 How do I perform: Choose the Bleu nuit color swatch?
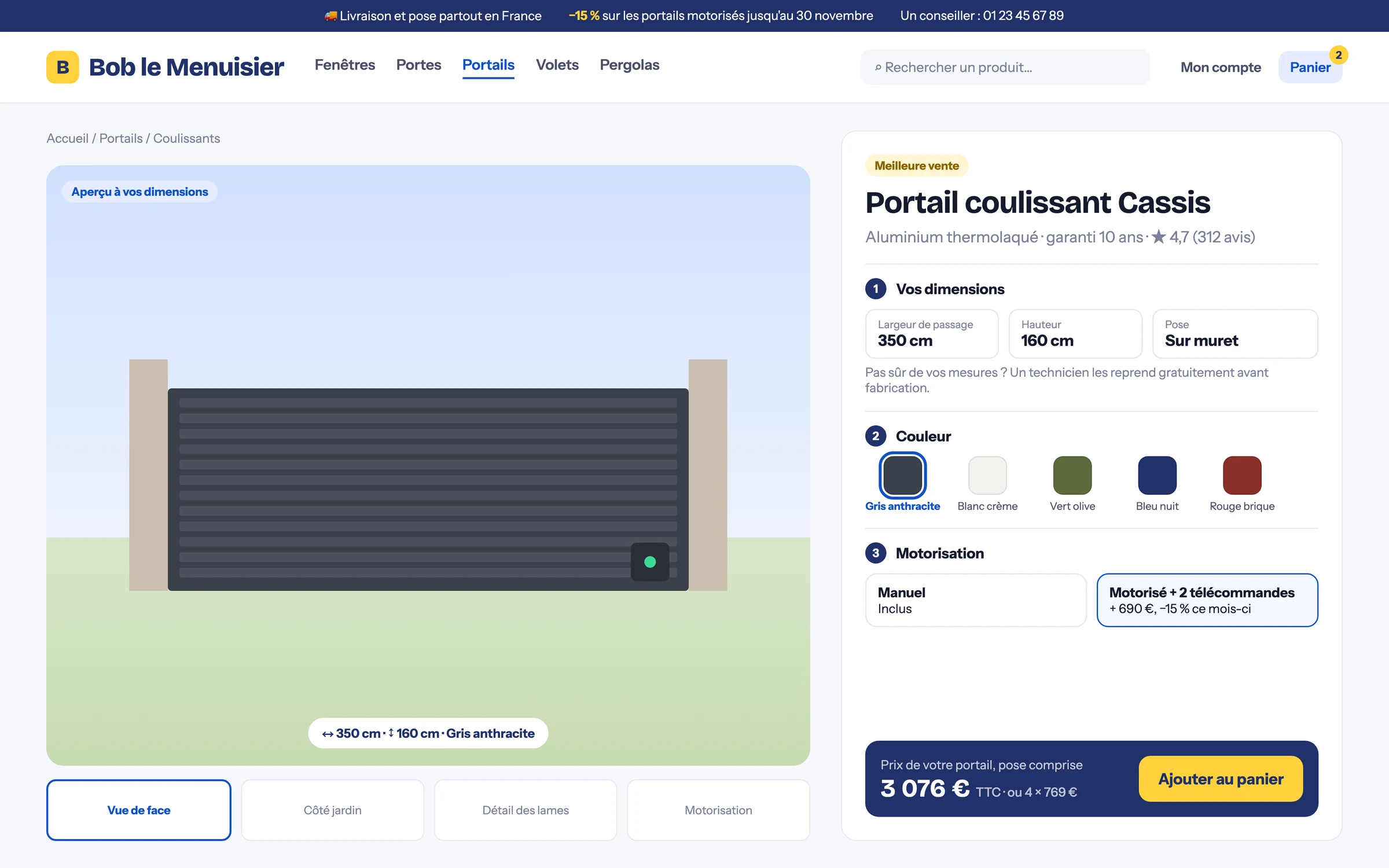point(1157,476)
